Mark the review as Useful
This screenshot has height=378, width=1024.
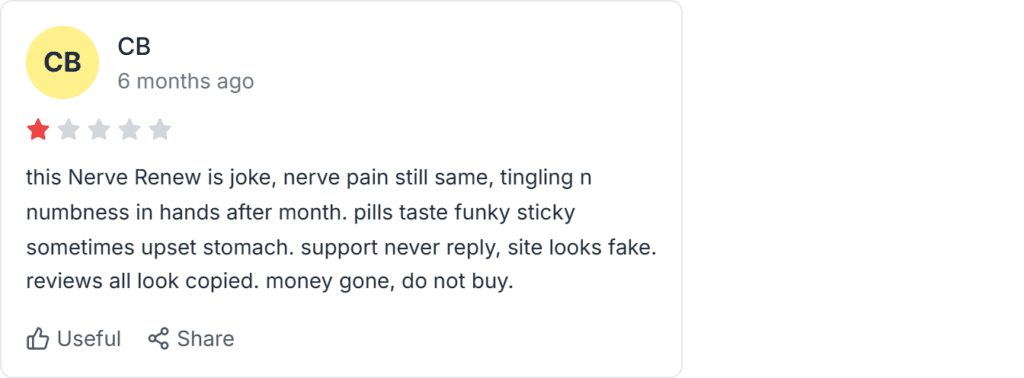pos(74,339)
